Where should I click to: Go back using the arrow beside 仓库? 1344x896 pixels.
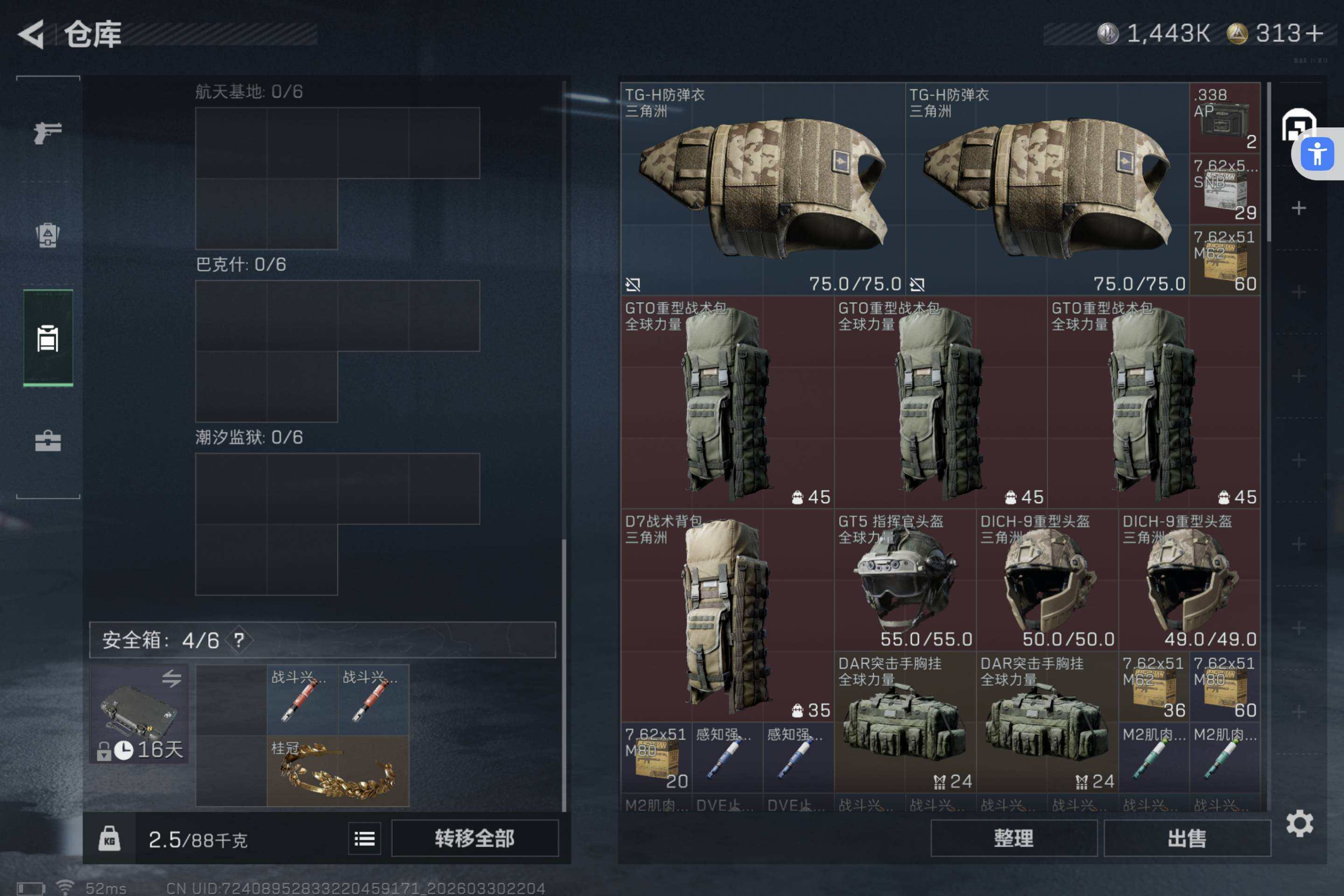pos(31,34)
